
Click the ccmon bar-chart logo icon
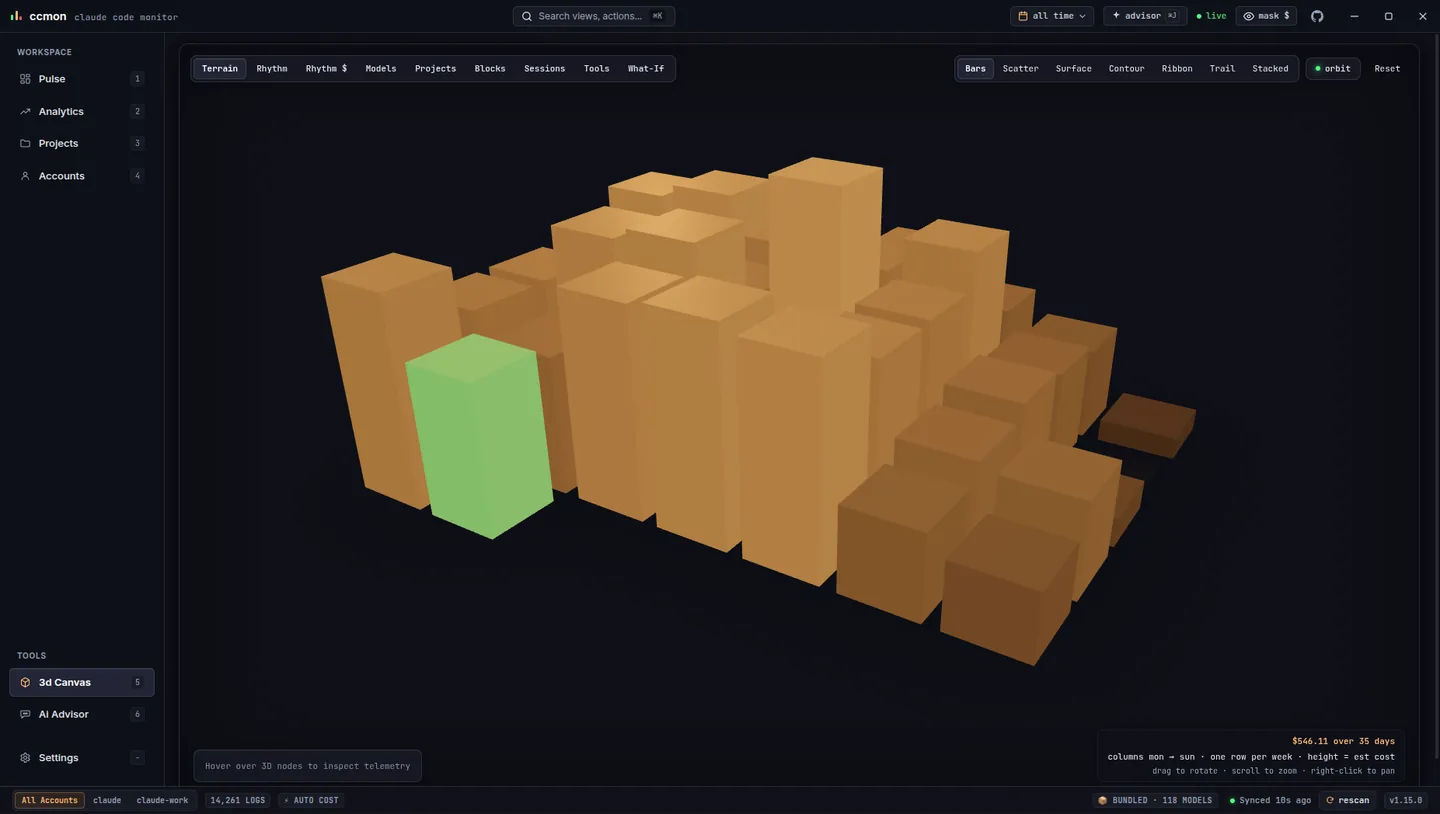click(x=16, y=16)
